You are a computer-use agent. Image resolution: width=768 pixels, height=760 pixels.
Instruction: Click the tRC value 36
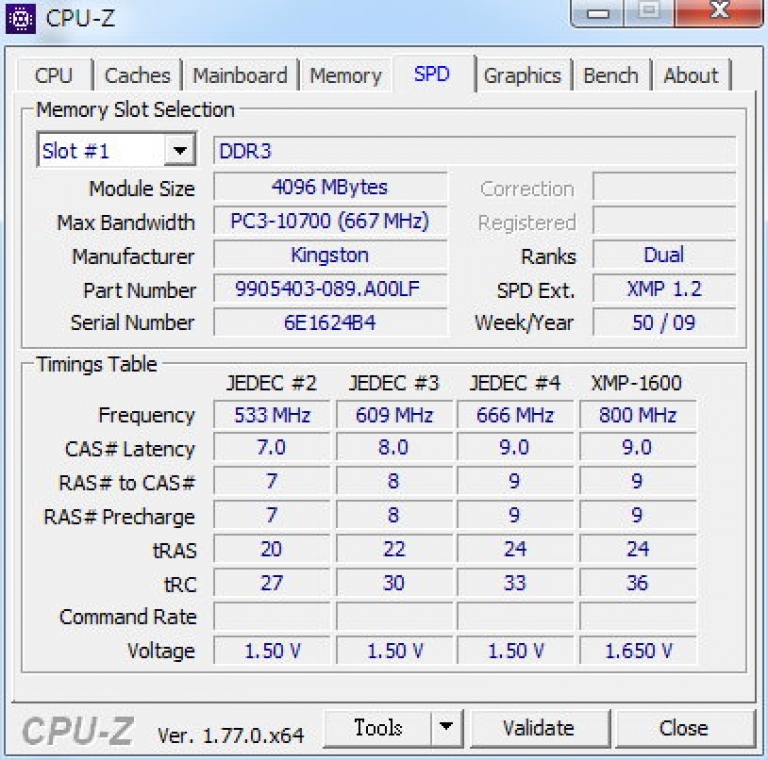click(638, 583)
